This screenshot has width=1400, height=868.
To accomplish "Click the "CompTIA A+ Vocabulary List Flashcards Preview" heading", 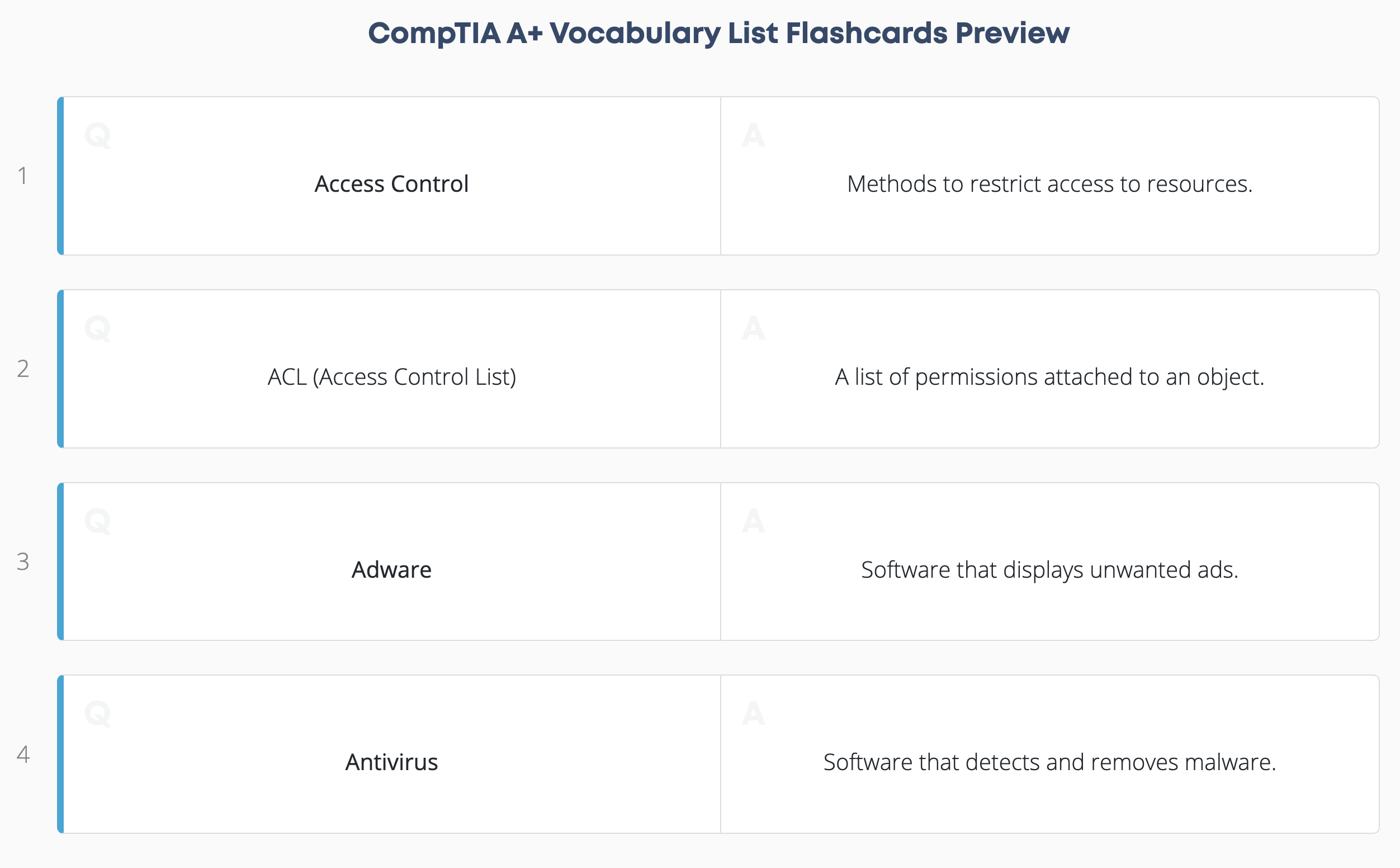I will click(x=718, y=34).
